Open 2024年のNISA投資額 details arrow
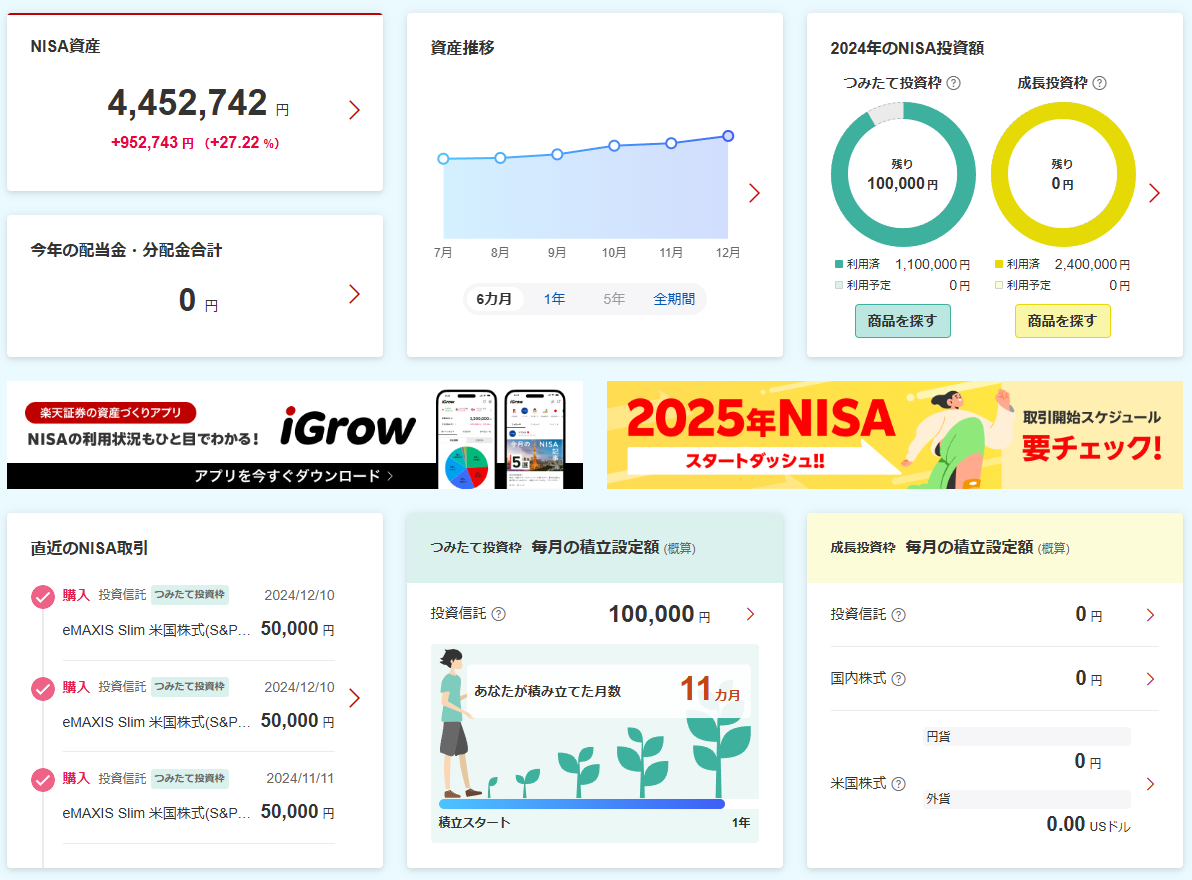Image resolution: width=1192 pixels, height=880 pixels. [x=1154, y=193]
